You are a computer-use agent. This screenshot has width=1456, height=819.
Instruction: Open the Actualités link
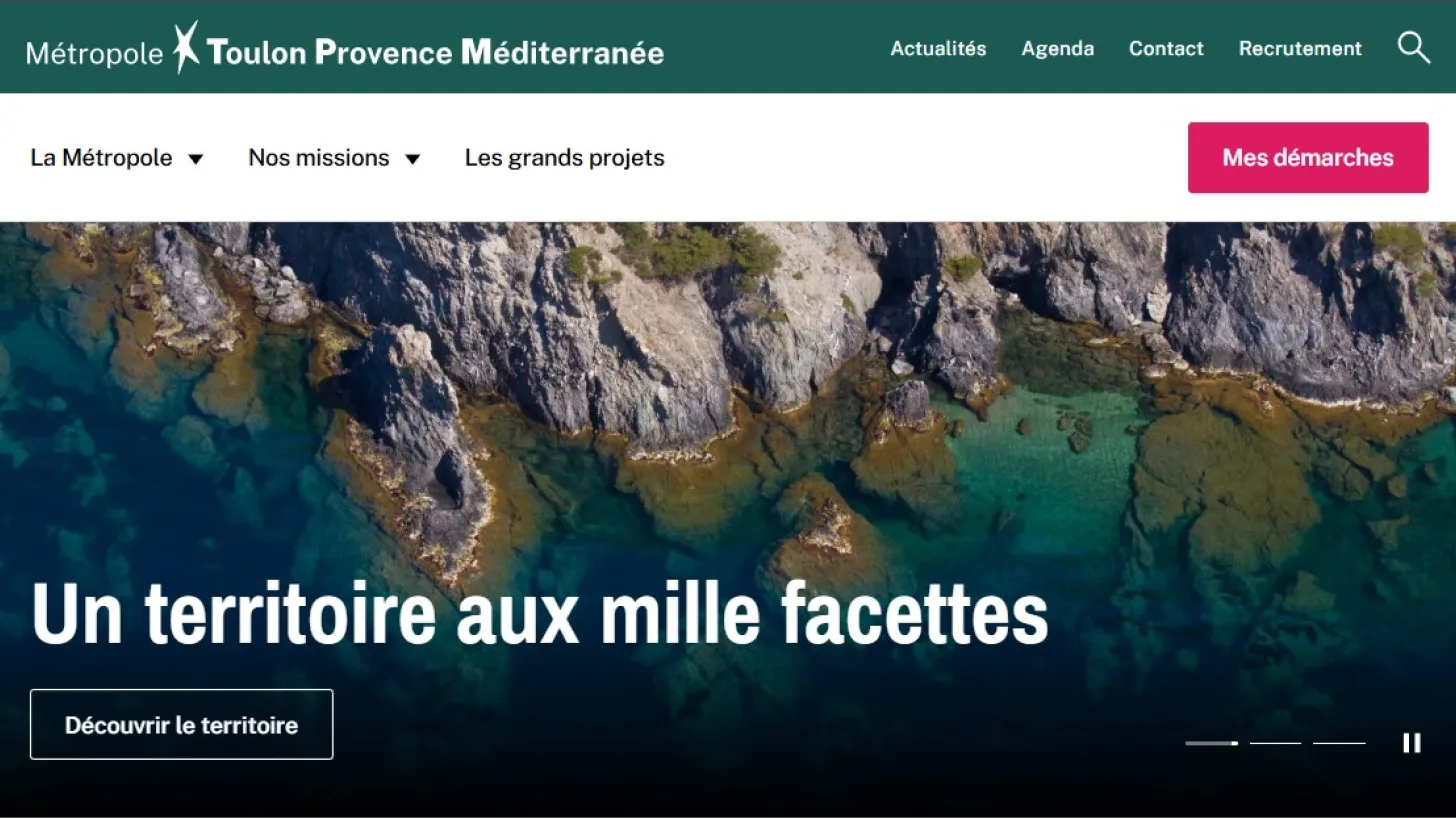coord(938,48)
